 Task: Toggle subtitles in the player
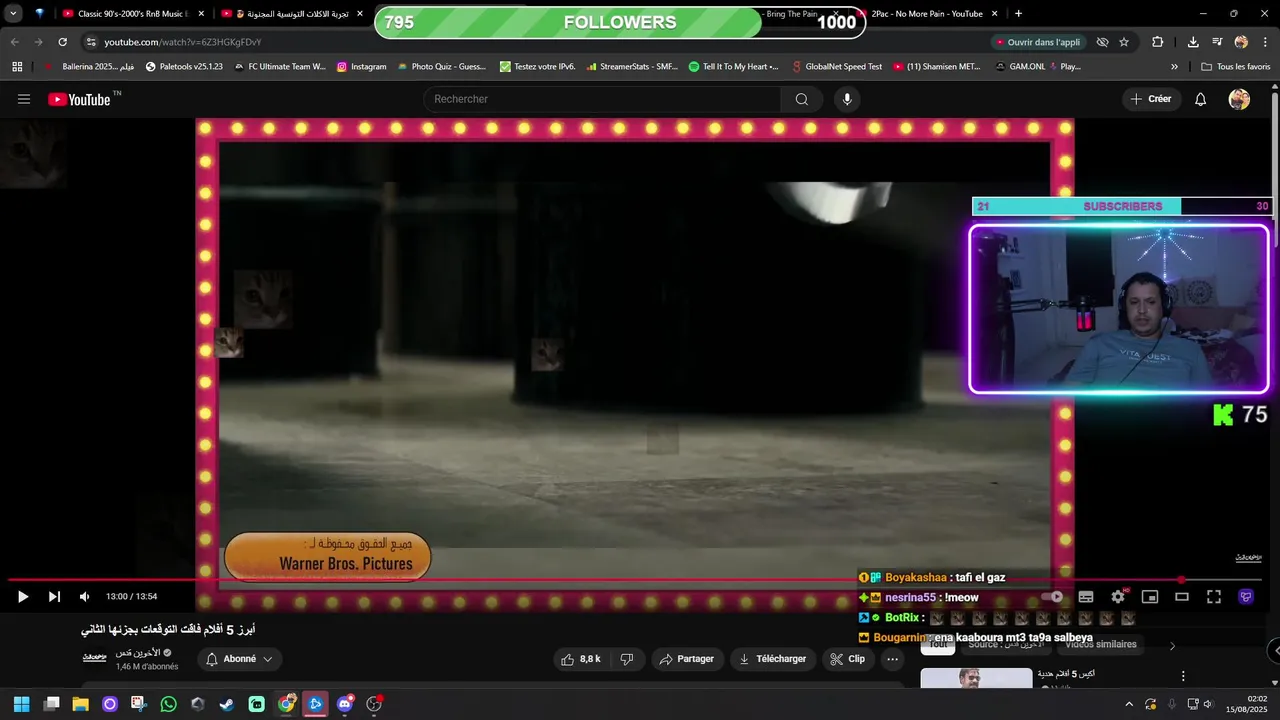[1086, 597]
